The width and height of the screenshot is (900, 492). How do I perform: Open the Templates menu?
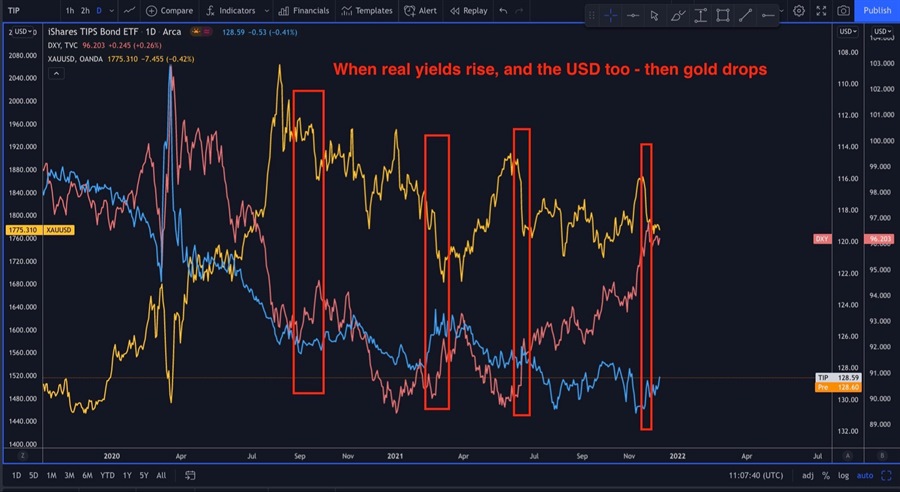(x=366, y=10)
